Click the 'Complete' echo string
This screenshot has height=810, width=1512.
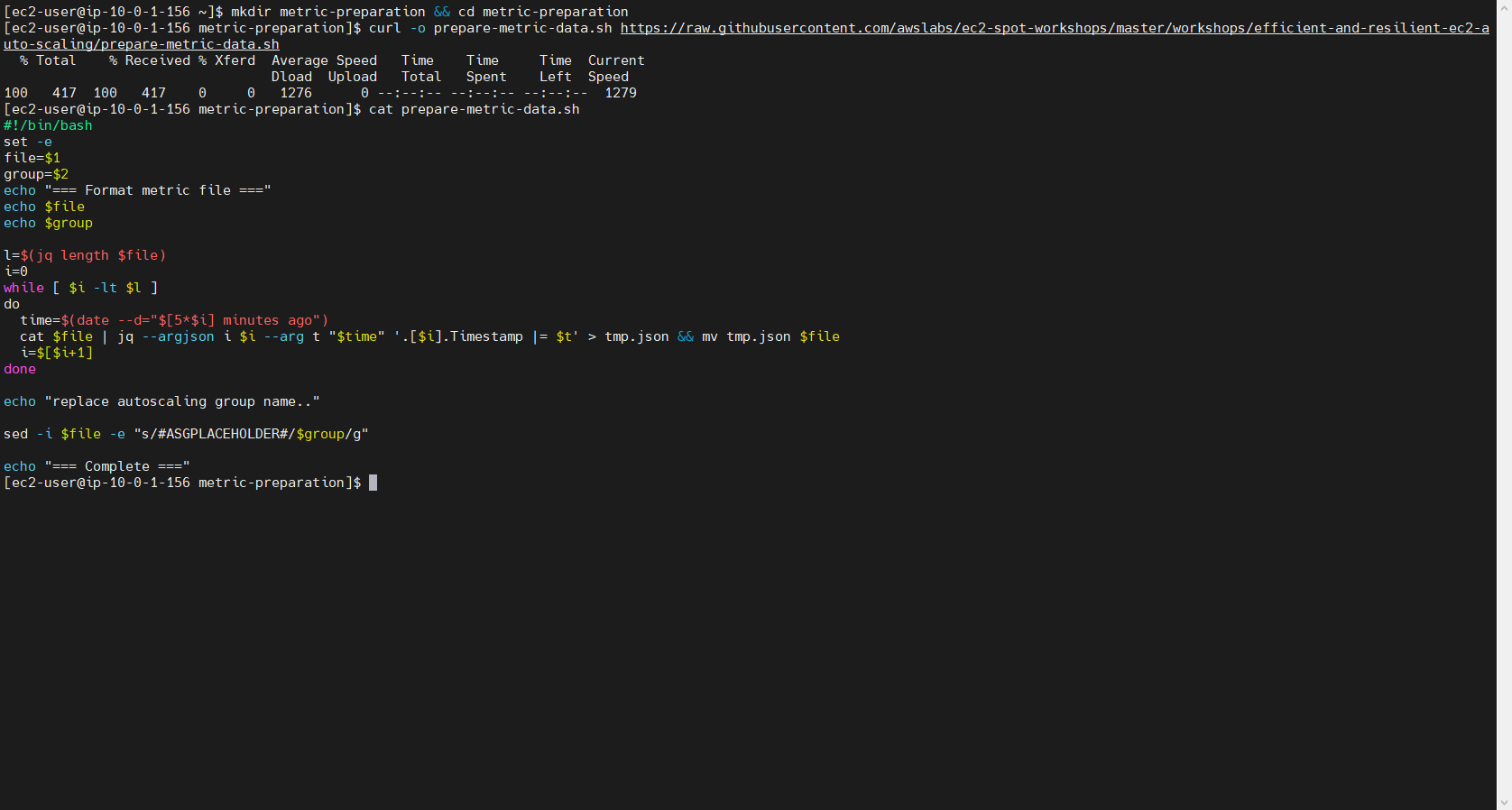[117, 466]
